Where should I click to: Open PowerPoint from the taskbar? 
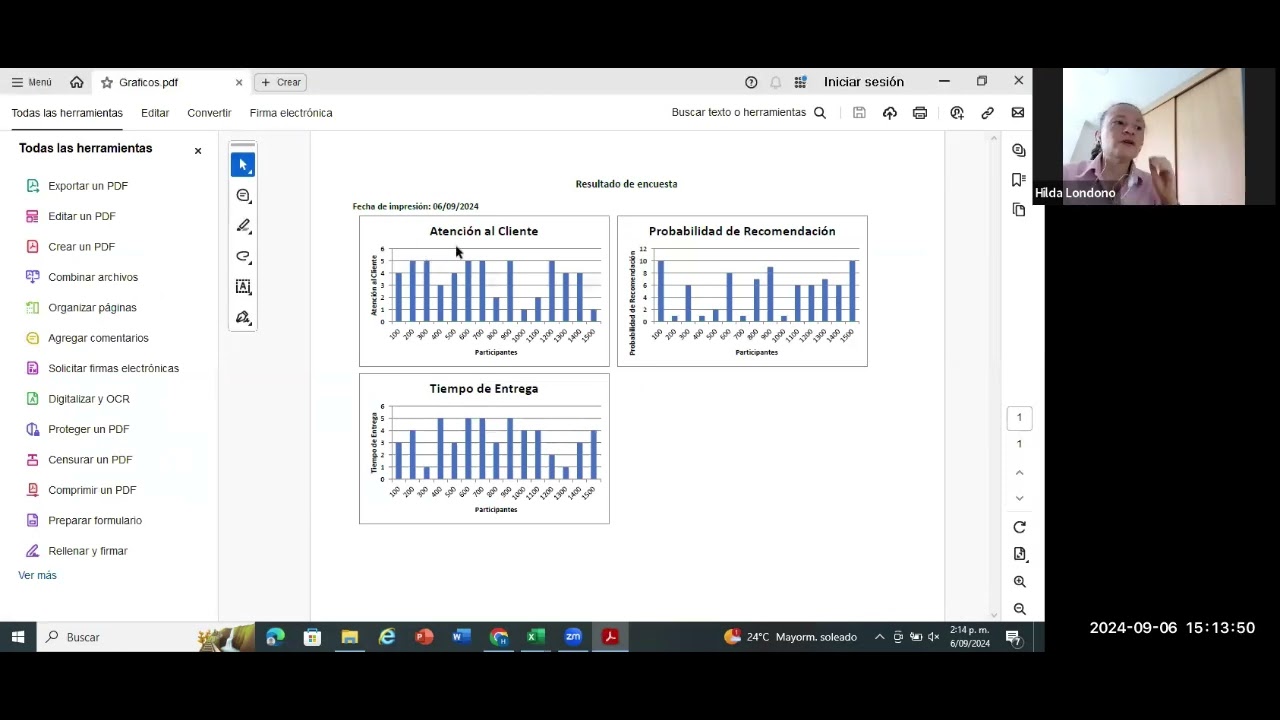pos(424,637)
